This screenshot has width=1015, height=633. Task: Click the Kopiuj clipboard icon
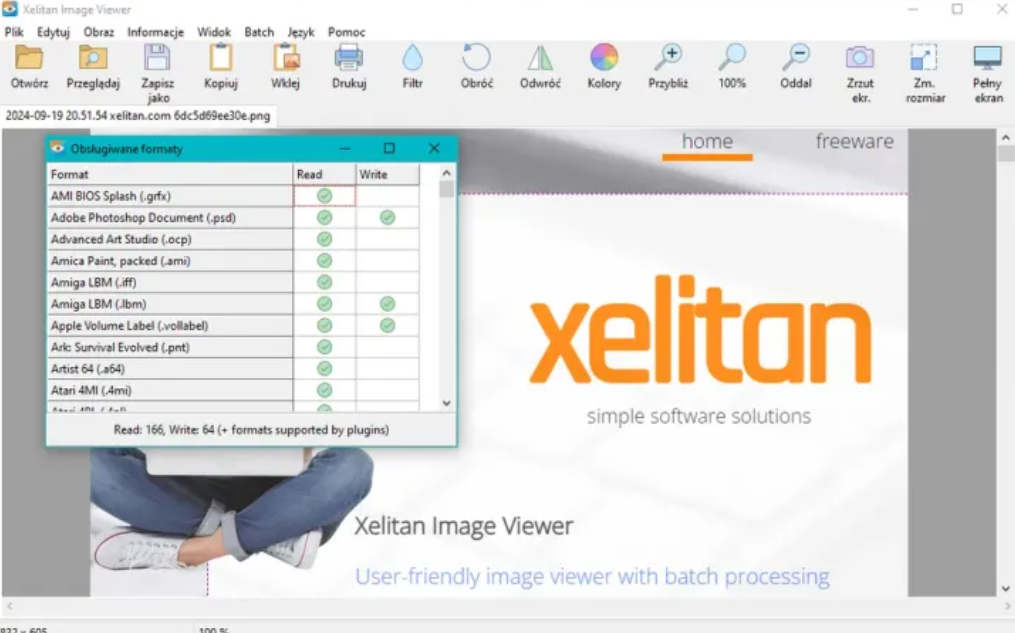pos(221,58)
